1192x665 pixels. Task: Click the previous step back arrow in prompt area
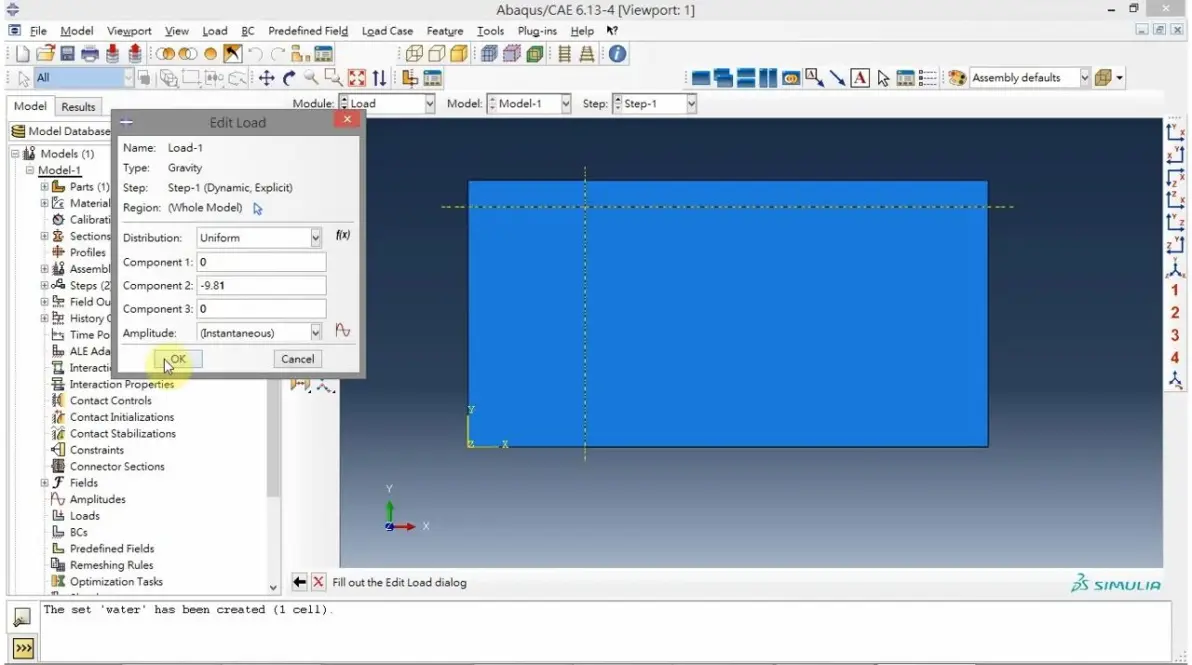[299, 582]
